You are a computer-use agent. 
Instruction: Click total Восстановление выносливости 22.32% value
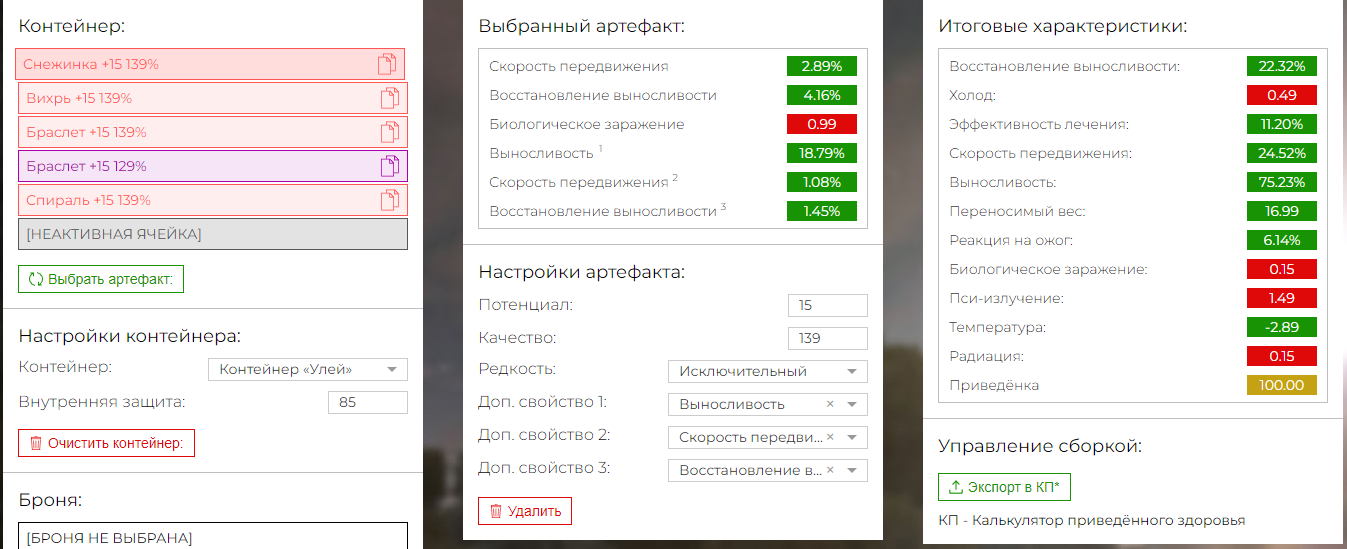[1282, 66]
